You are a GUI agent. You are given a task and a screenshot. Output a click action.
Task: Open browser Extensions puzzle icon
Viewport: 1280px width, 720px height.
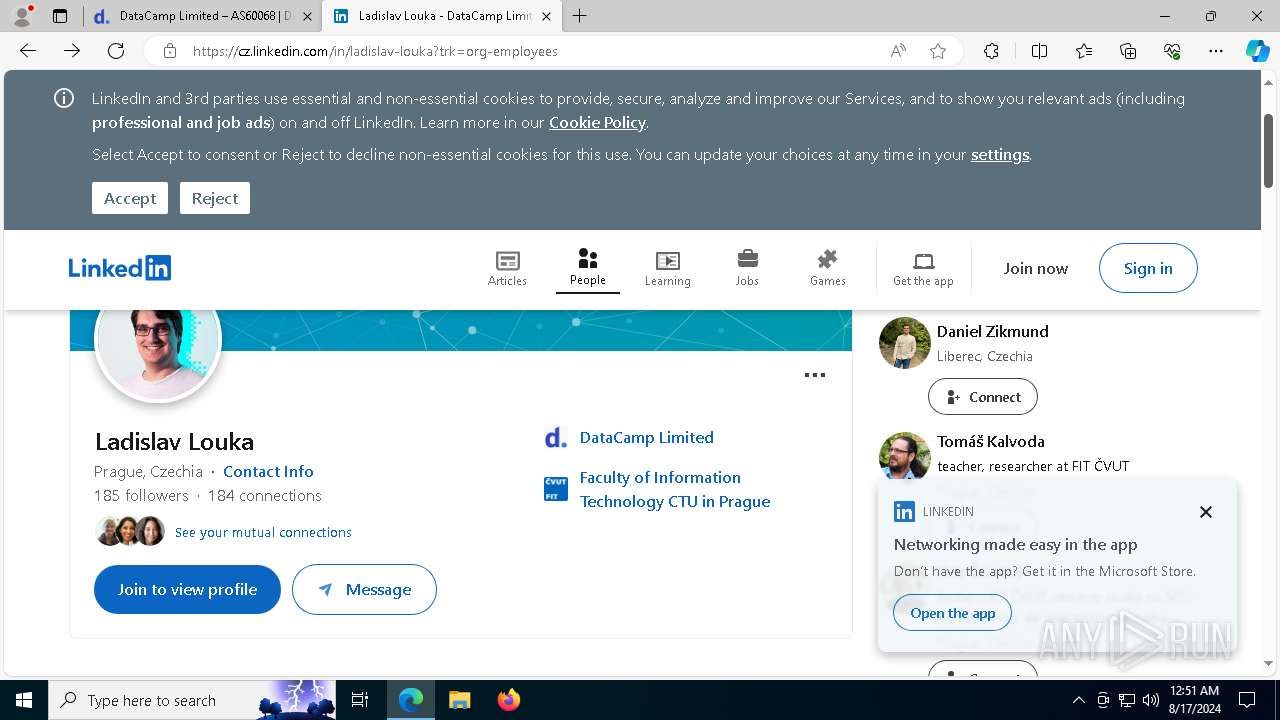(x=991, y=51)
